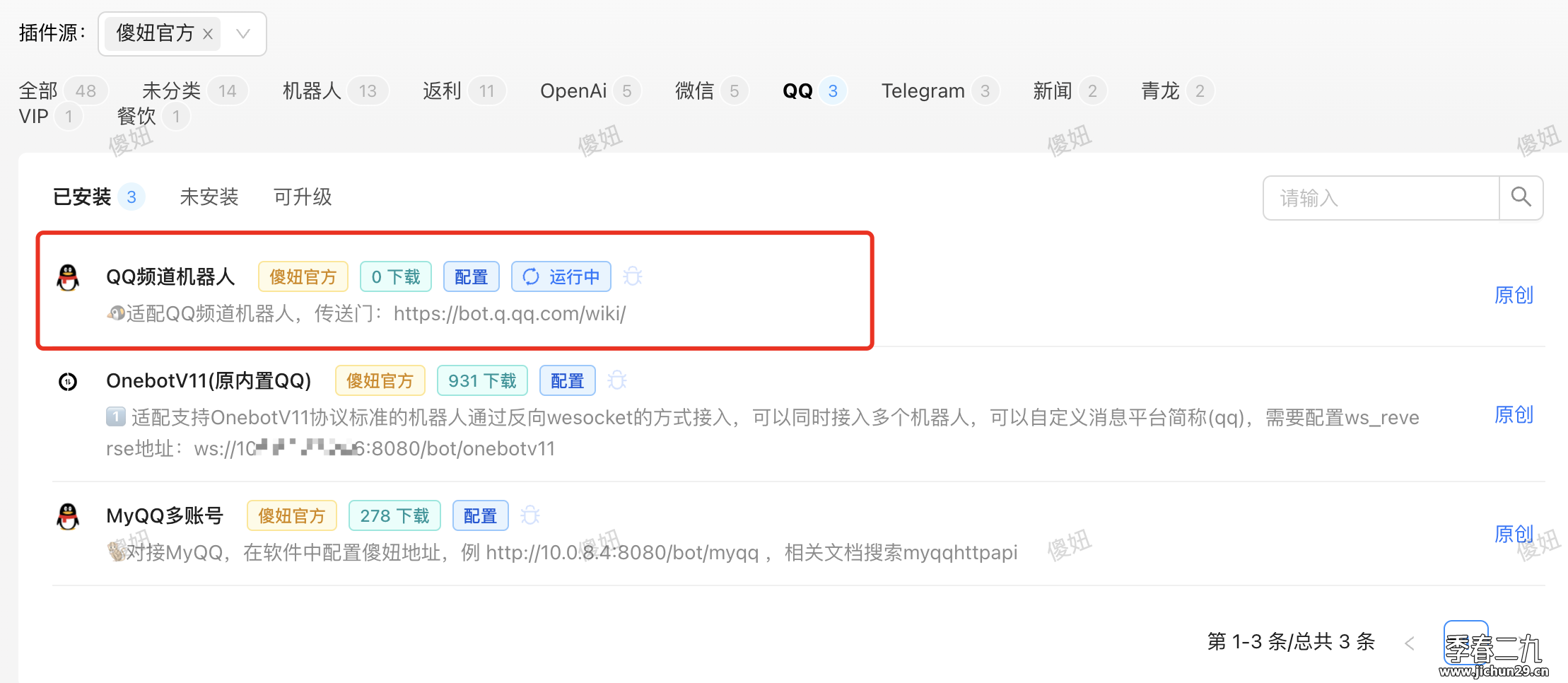
Task: Click the 278 下载 badge
Action: click(394, 515)
